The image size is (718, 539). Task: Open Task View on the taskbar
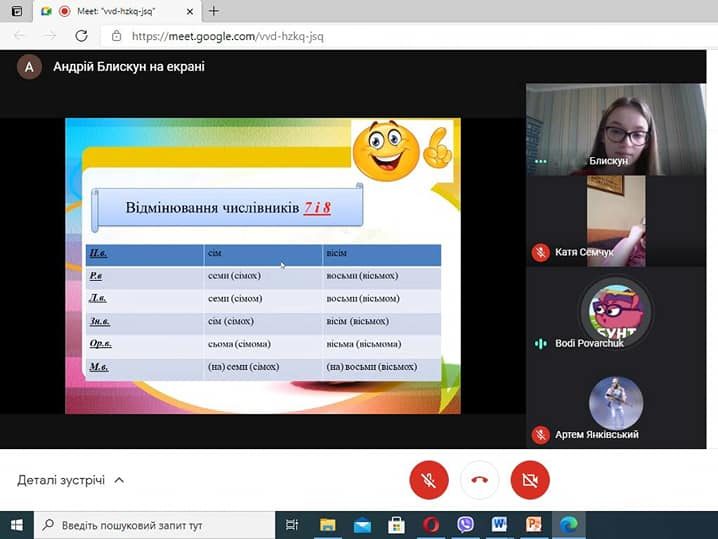pos(292,524)
